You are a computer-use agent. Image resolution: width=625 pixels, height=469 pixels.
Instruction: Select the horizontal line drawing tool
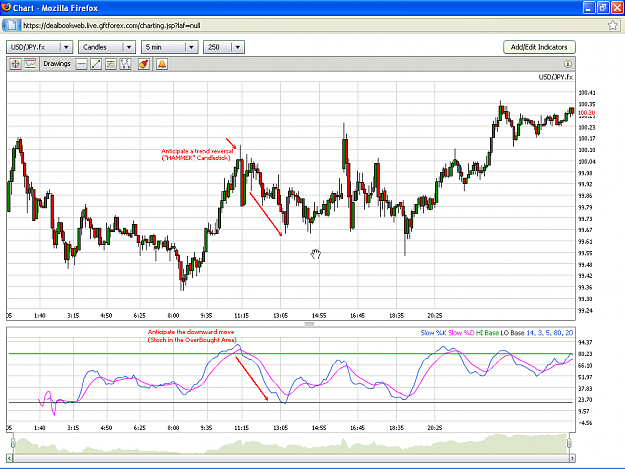point(81,64)
